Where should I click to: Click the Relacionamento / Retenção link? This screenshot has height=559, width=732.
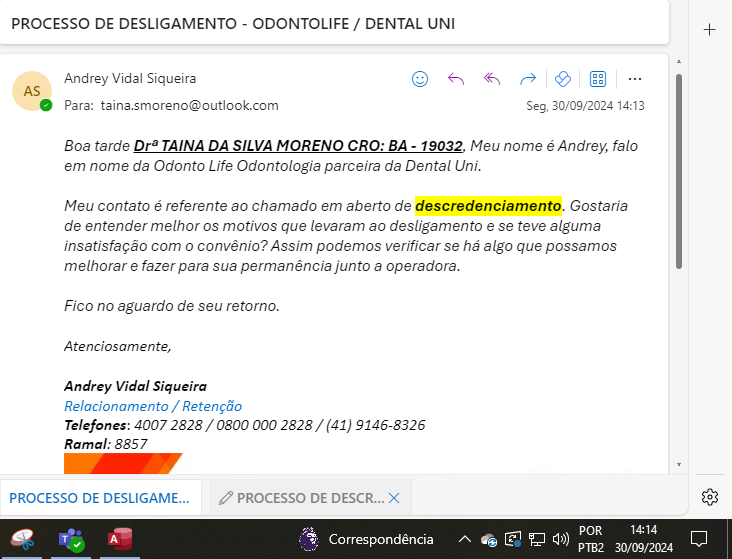[153, 406]
